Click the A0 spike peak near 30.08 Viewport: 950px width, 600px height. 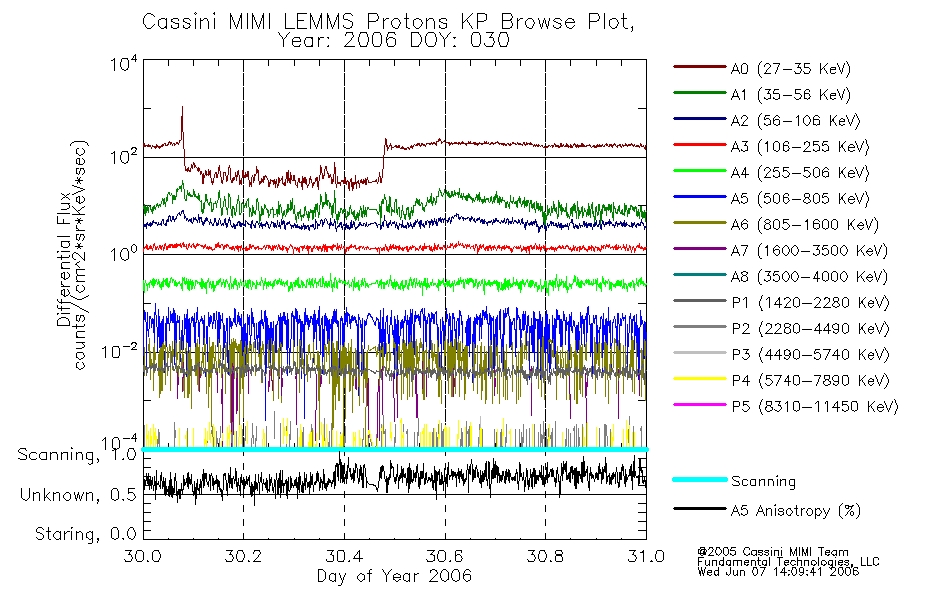182,108
